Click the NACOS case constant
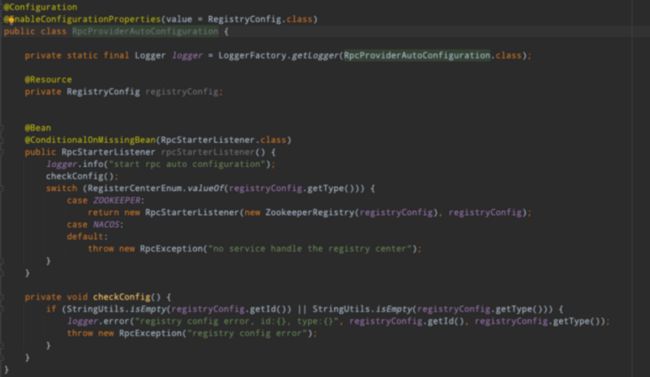 click(106, 224)
